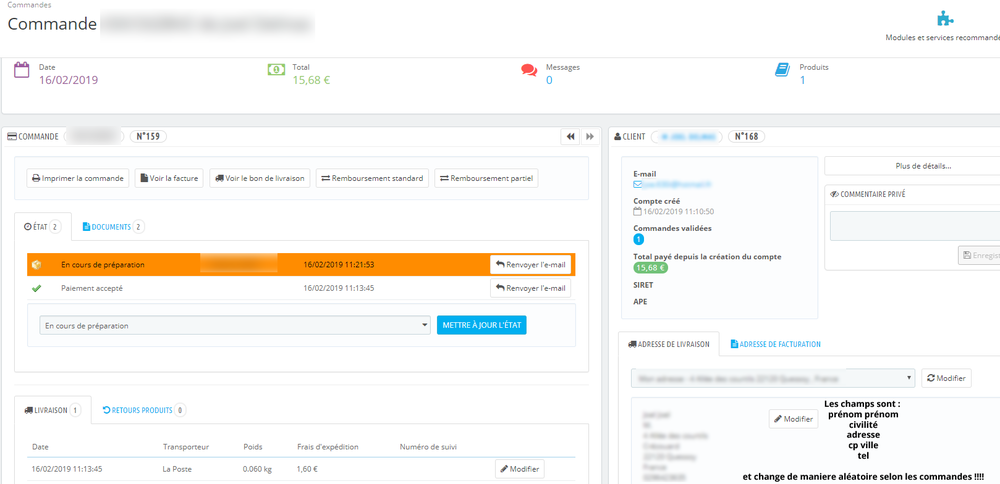The height and width of the screenshot is (484, 1000).
Task: Click the Commandes validées badge 1
Action: click(638, 240)
